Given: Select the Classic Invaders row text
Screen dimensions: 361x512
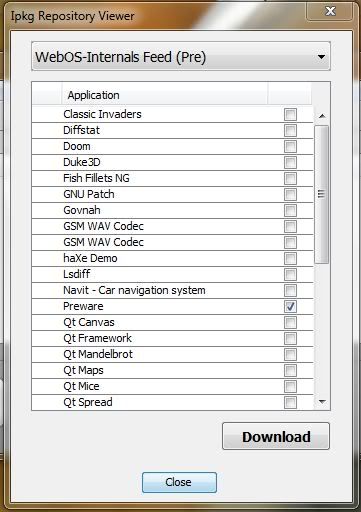Looking at the screenshot, I should click(102, 114).
